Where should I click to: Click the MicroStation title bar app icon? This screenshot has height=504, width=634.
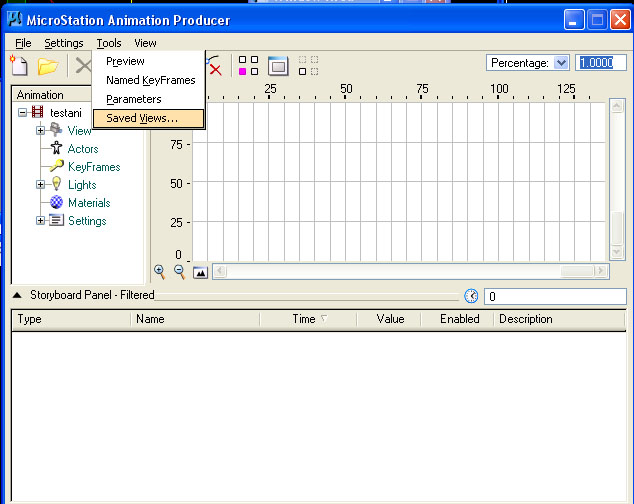click(15, 19)
